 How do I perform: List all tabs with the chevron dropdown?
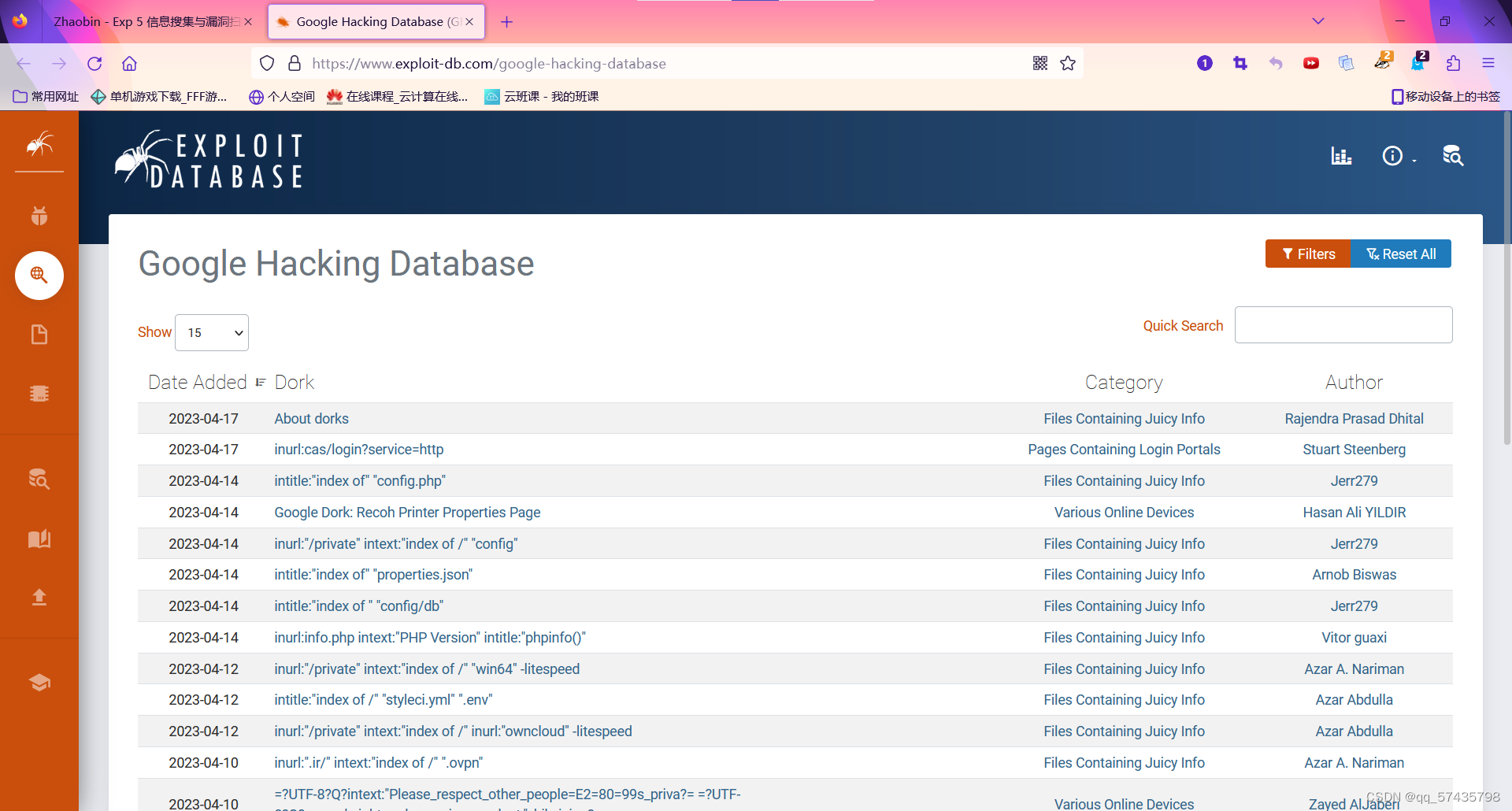tap(1318, 21)
